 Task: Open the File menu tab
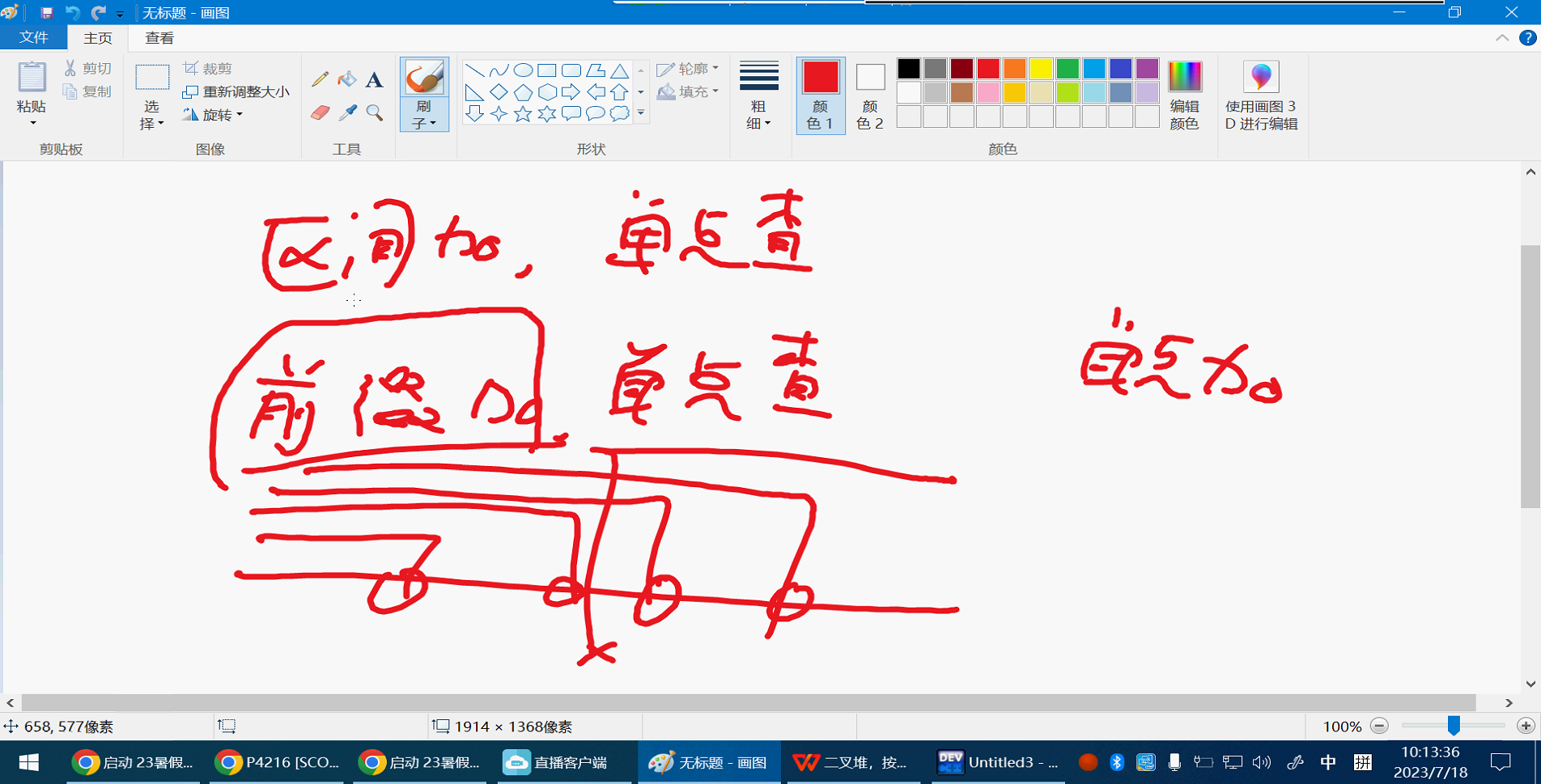34,38
